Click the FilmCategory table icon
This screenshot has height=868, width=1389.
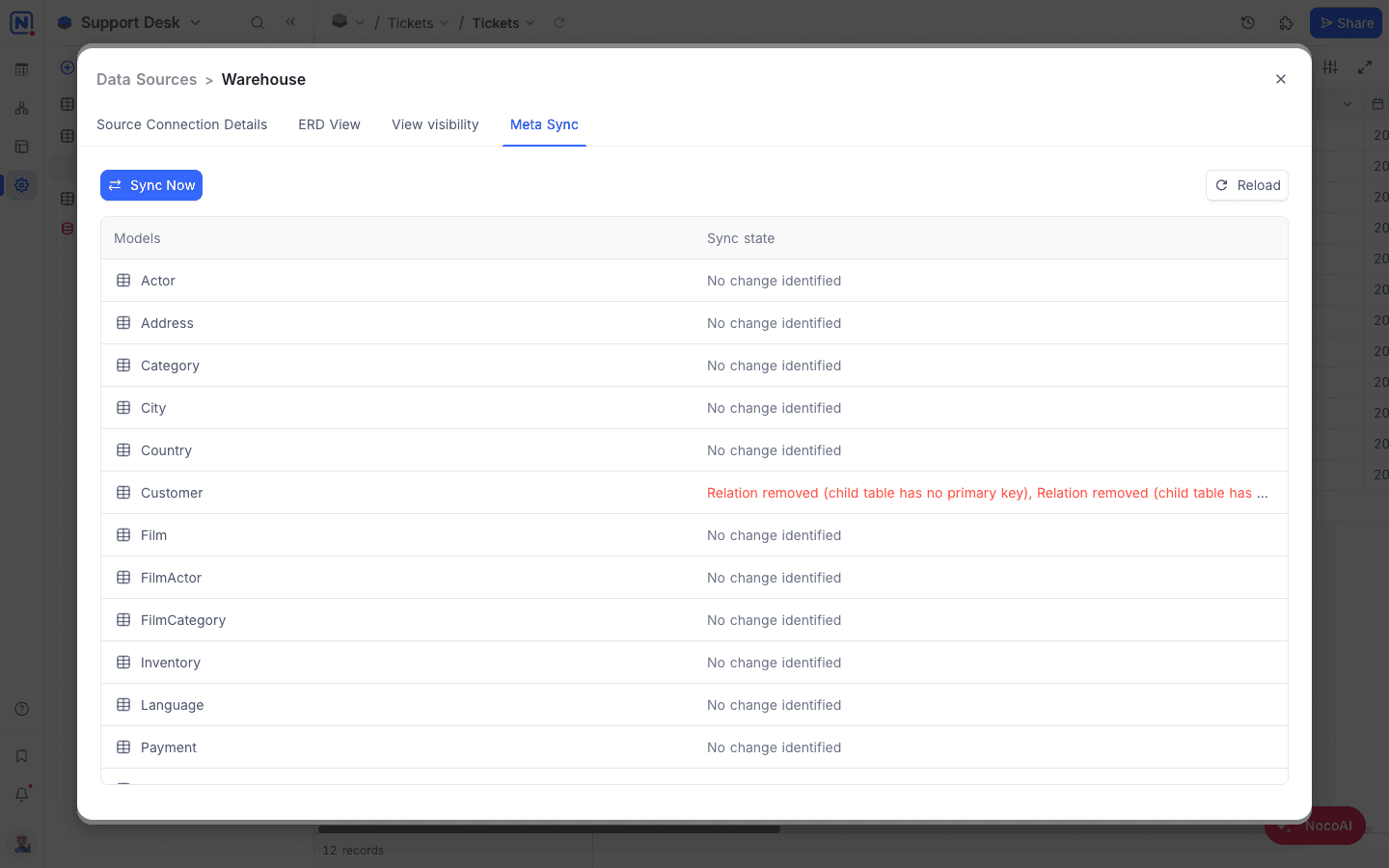(123, 620)
